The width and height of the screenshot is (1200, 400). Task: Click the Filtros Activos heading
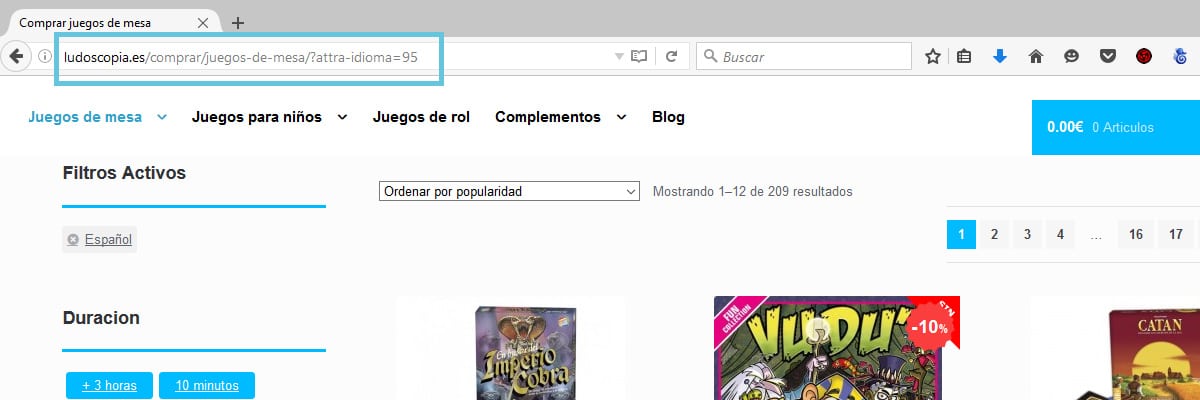point(124,173)
